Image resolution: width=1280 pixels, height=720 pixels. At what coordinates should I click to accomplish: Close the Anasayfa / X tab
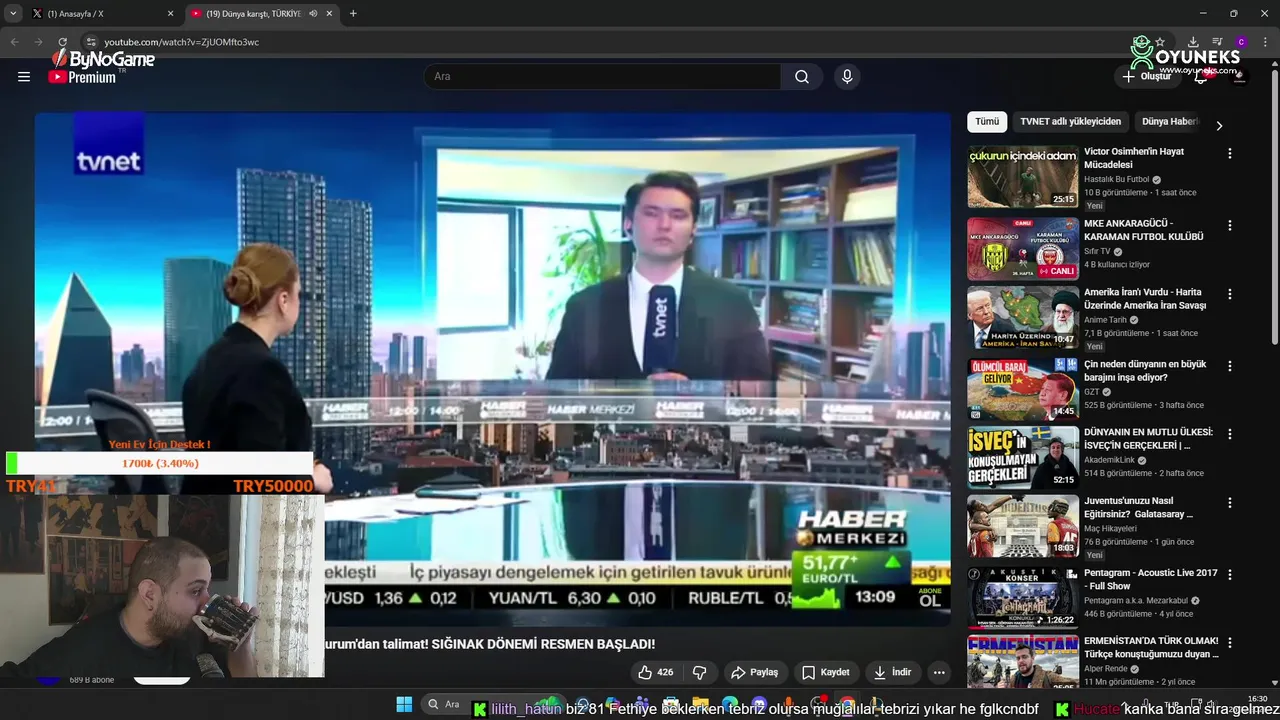170,13
